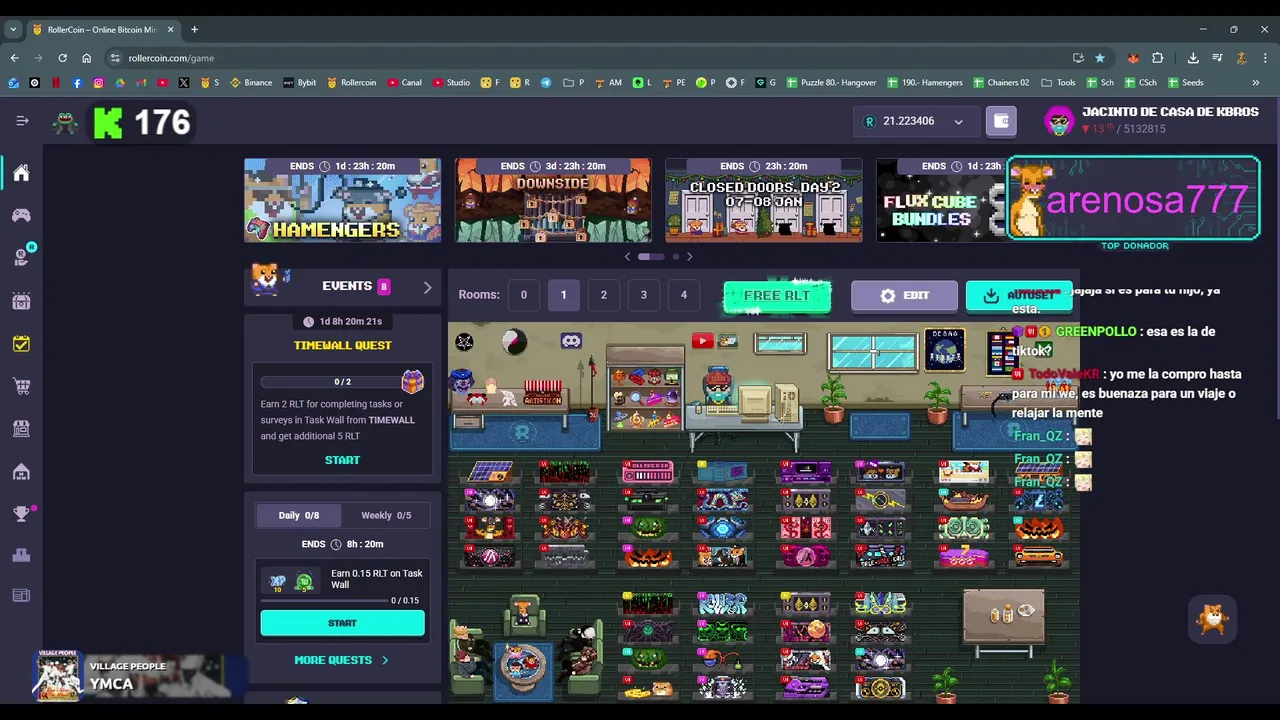Switch to room 2

[x=603, y=295]
